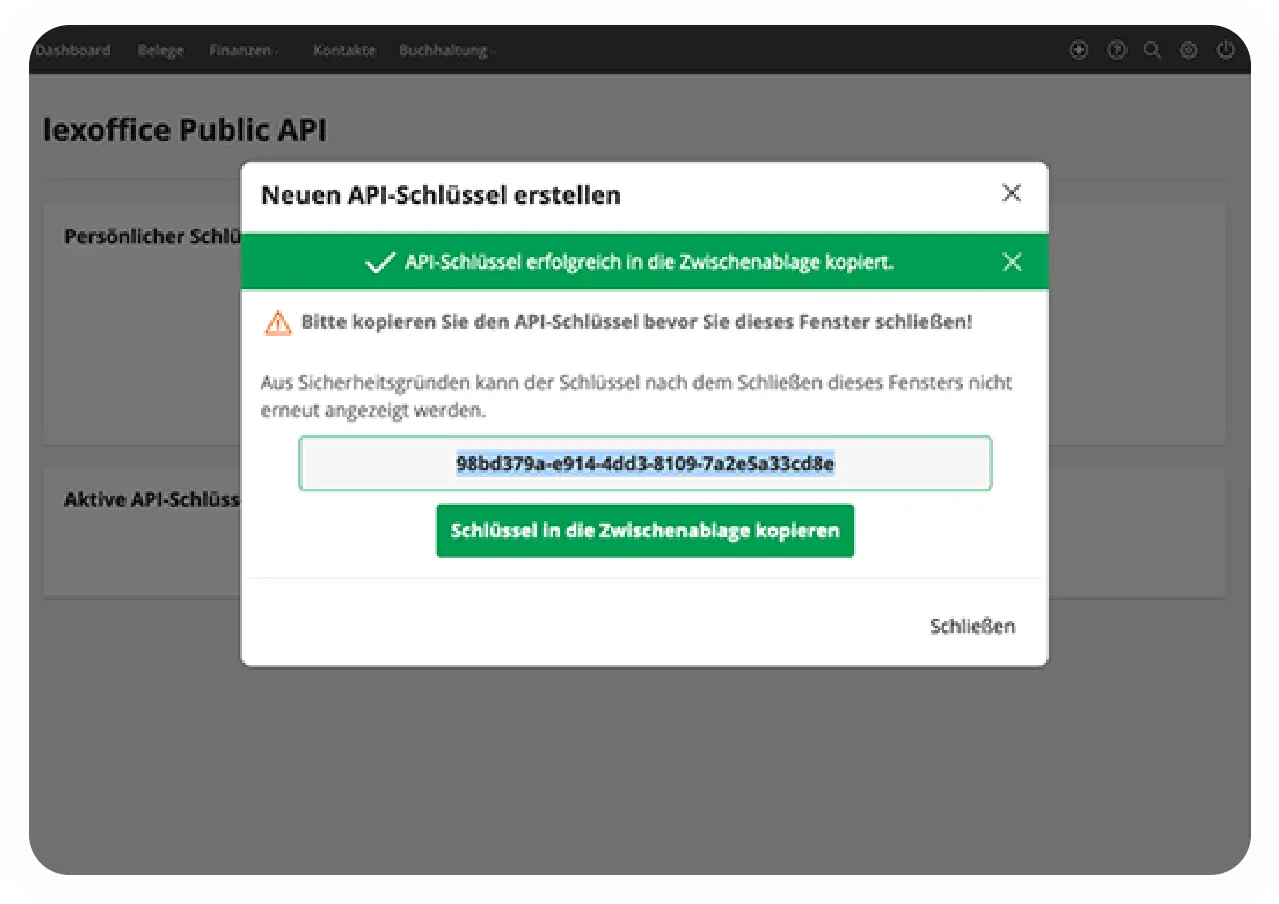Open the Belege navigation entry
This screenshot has width=1279, height=904.
coord(160,50)
